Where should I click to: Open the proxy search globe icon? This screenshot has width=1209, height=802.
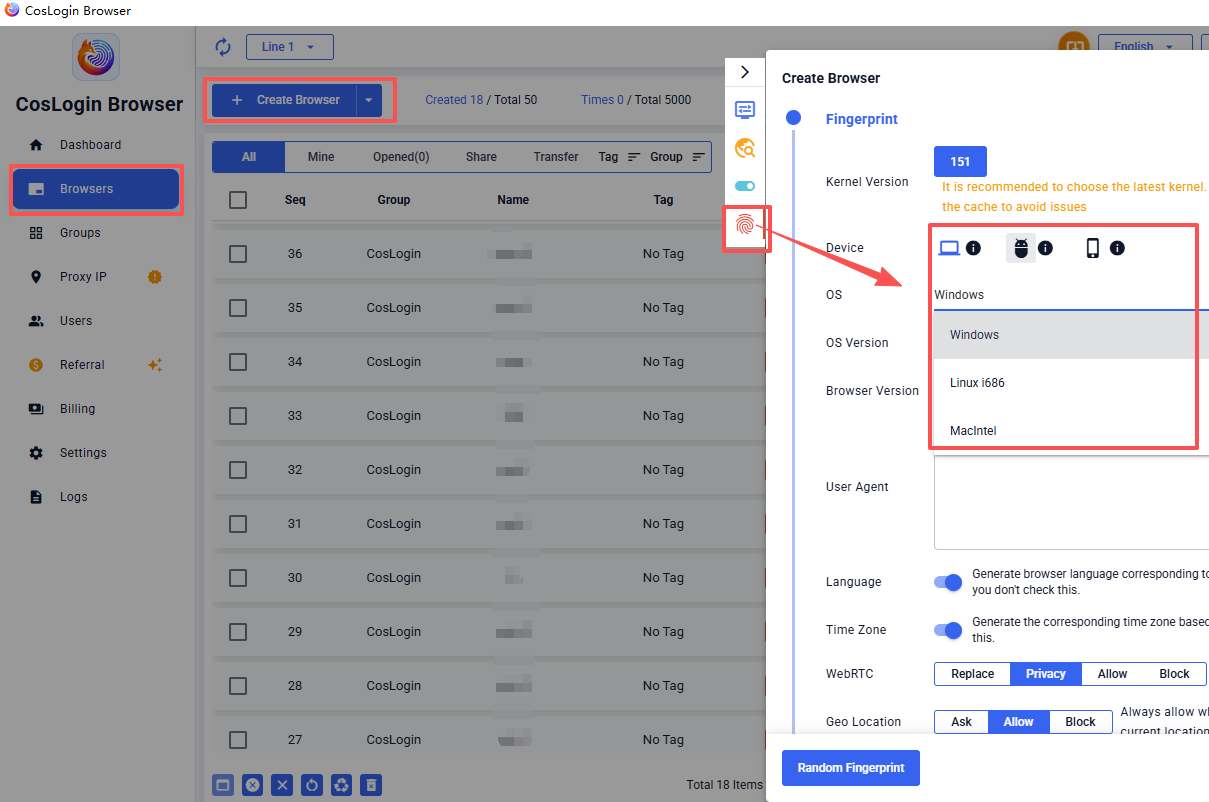coord(745,148)
